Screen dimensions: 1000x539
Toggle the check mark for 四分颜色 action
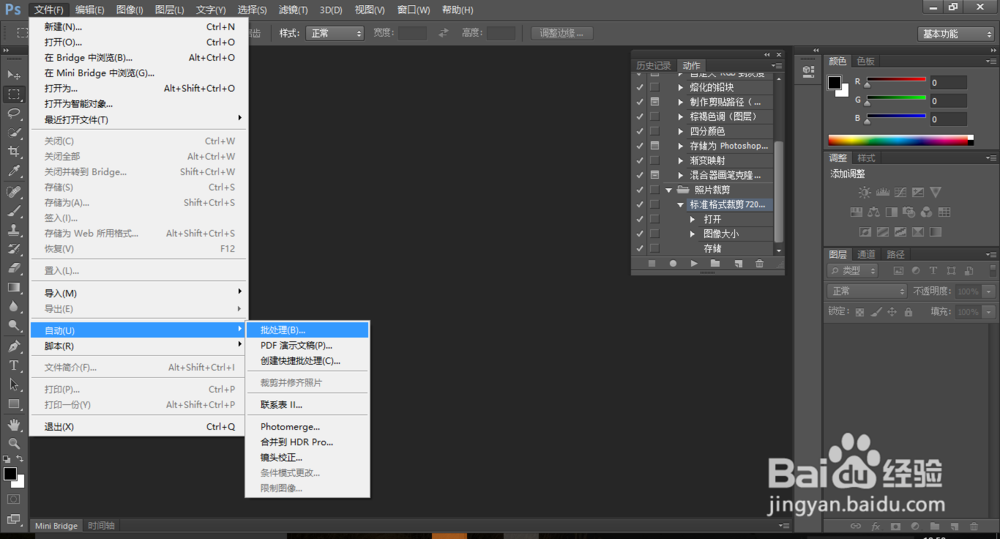coord(640,131)
